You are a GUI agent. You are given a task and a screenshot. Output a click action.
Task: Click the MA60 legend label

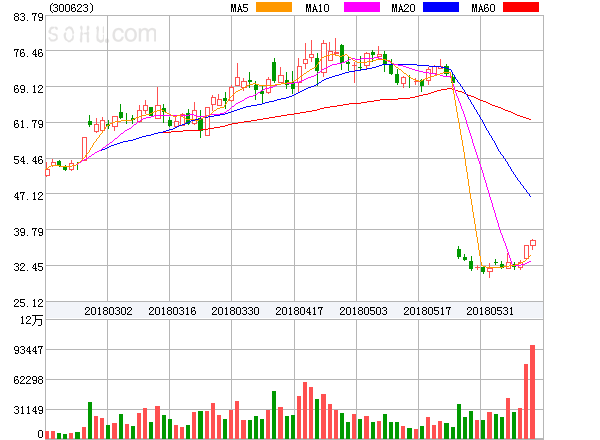pyautogui.click(x=483, y=8)
